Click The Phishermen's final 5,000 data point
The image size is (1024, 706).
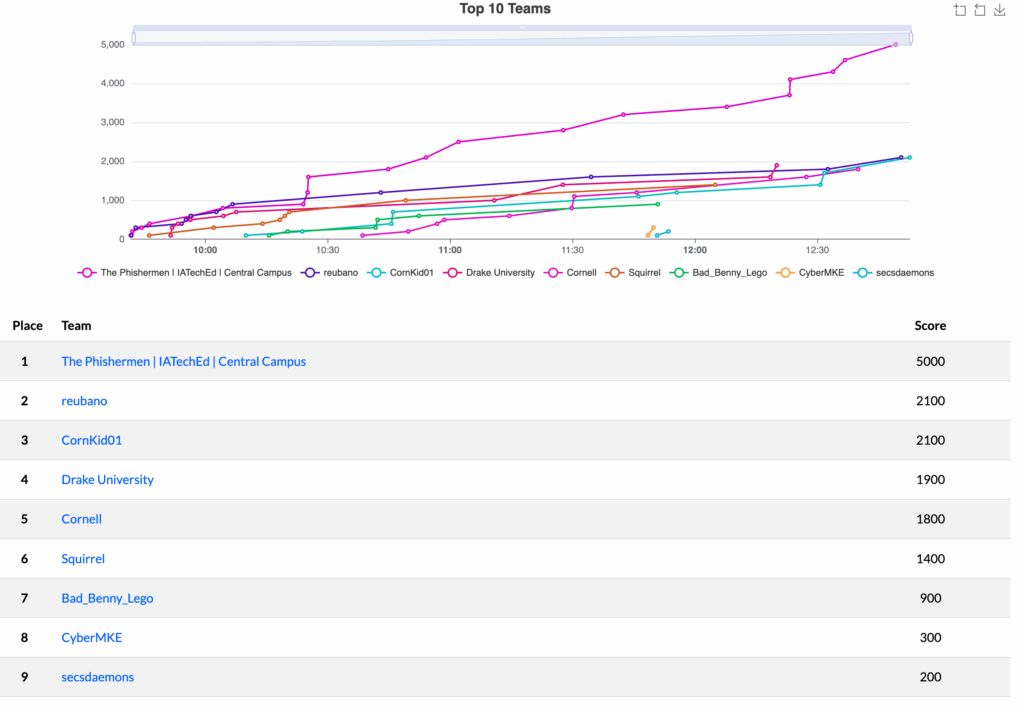895,44
